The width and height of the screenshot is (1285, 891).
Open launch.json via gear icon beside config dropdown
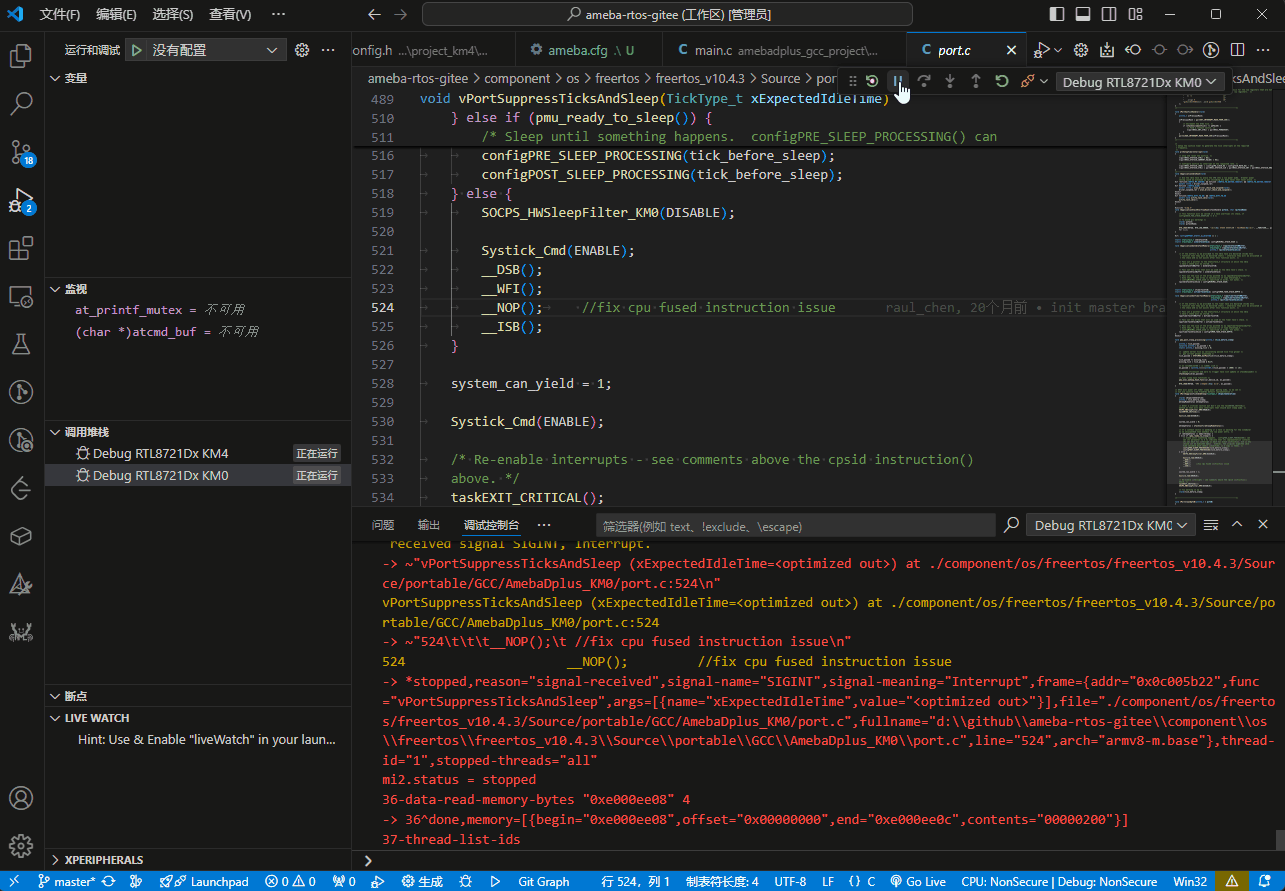click(302, 50)
